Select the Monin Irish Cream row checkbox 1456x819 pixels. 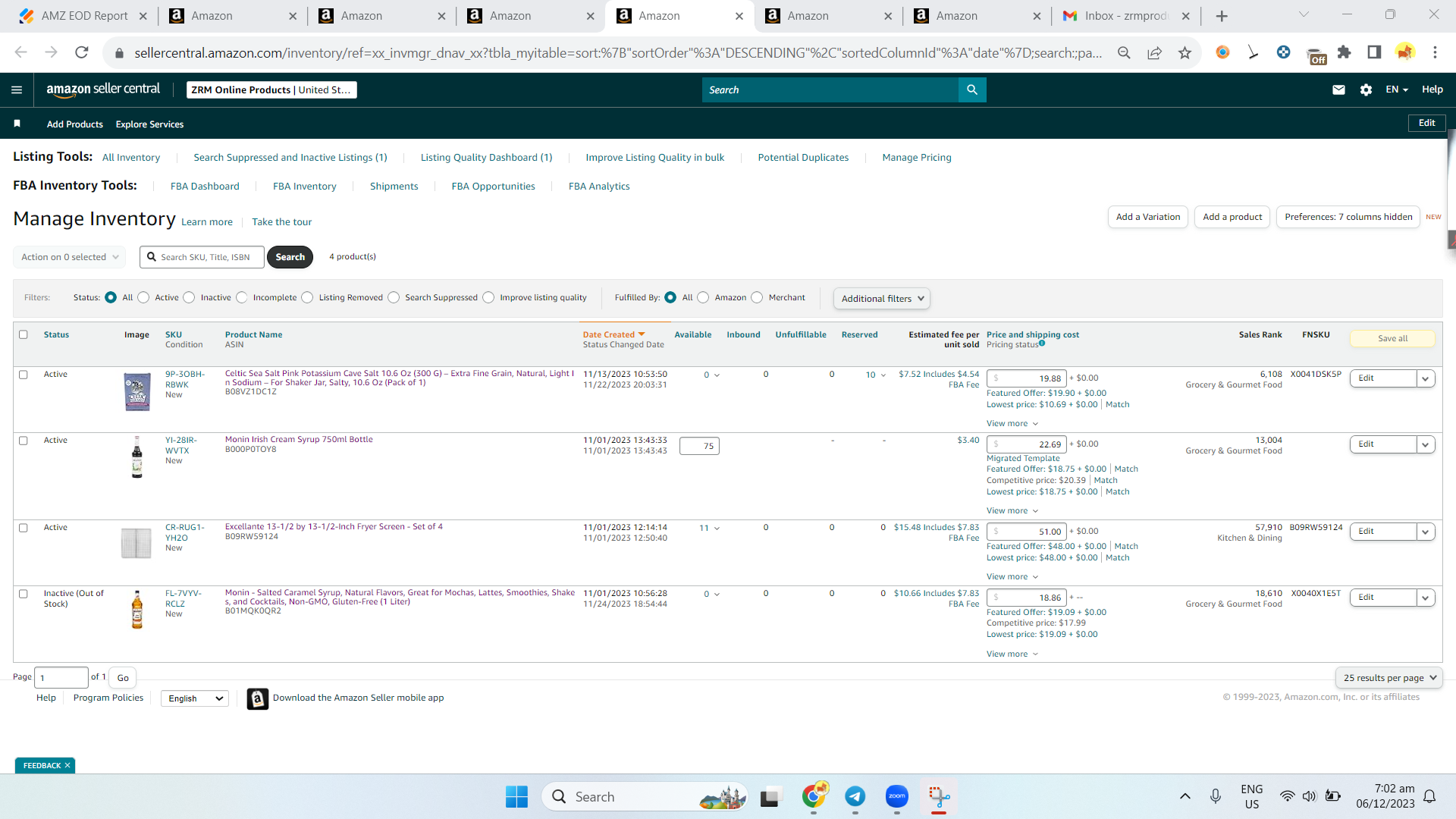click(24, 441)
